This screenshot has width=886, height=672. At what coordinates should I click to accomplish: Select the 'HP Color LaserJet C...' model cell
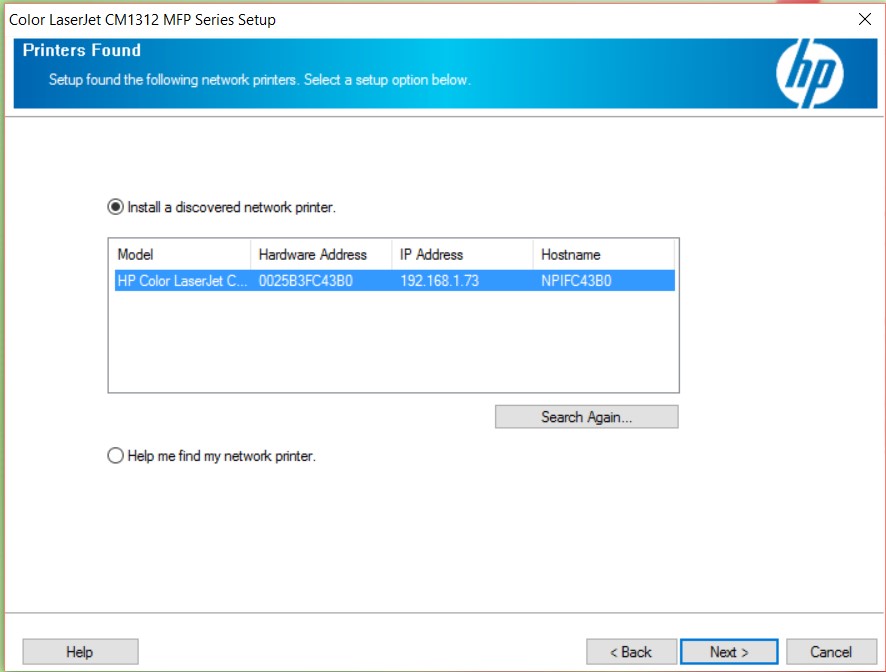pyautogui.click(x=182, y=281)
